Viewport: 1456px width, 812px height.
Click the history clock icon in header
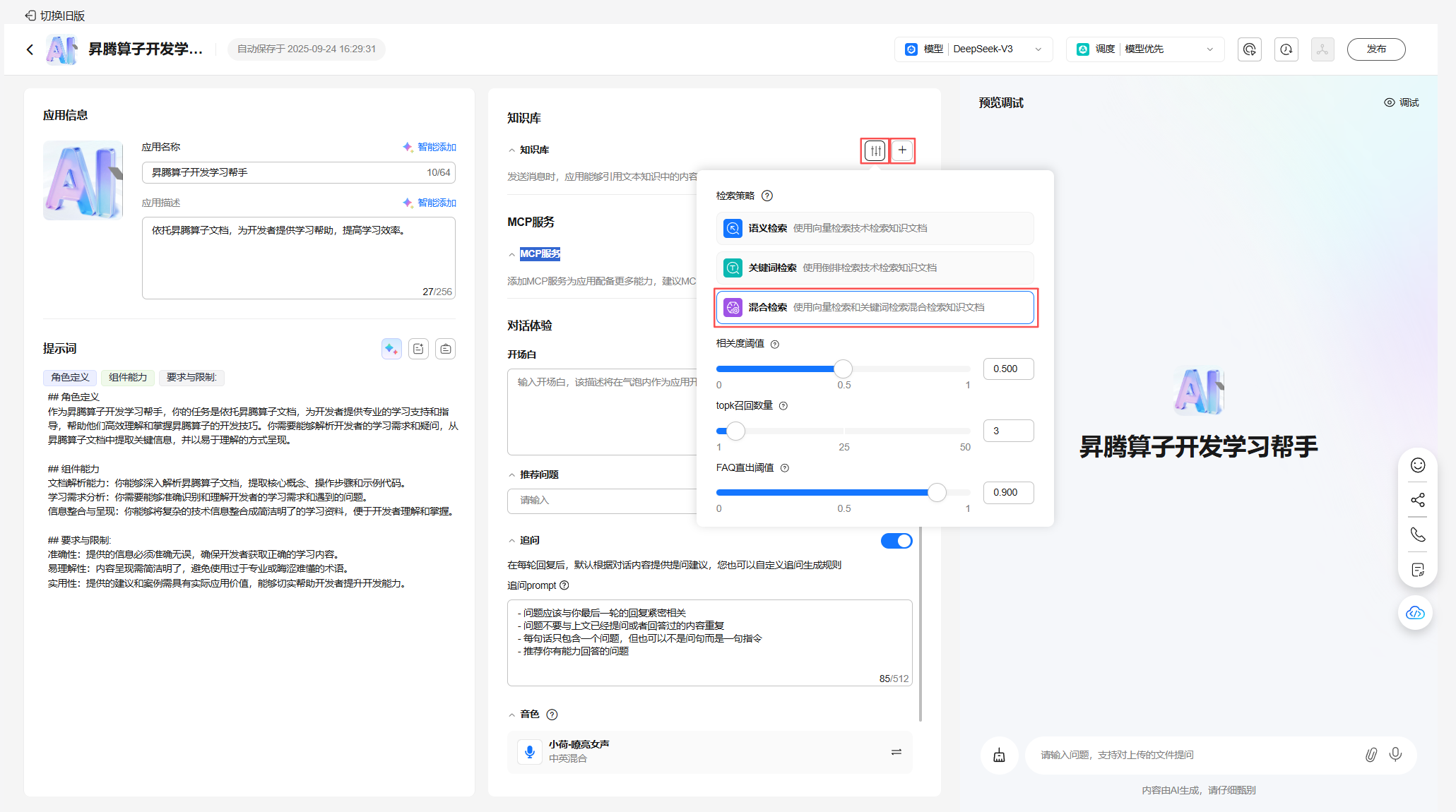(x=1286, y=49)
